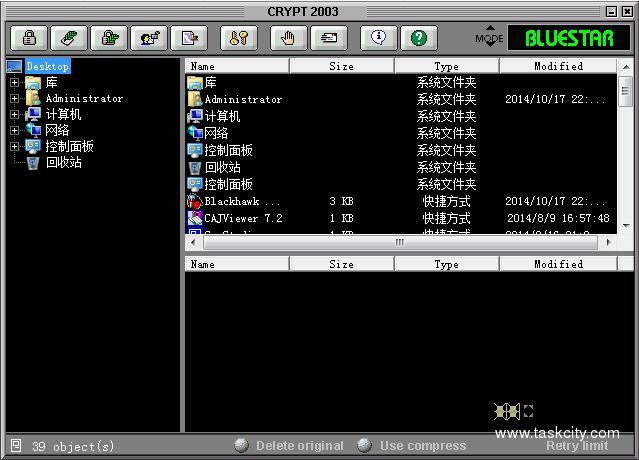Click the document export toolbar icon
Viewport: 639px width, 460px height.
[x=189, y=38]
